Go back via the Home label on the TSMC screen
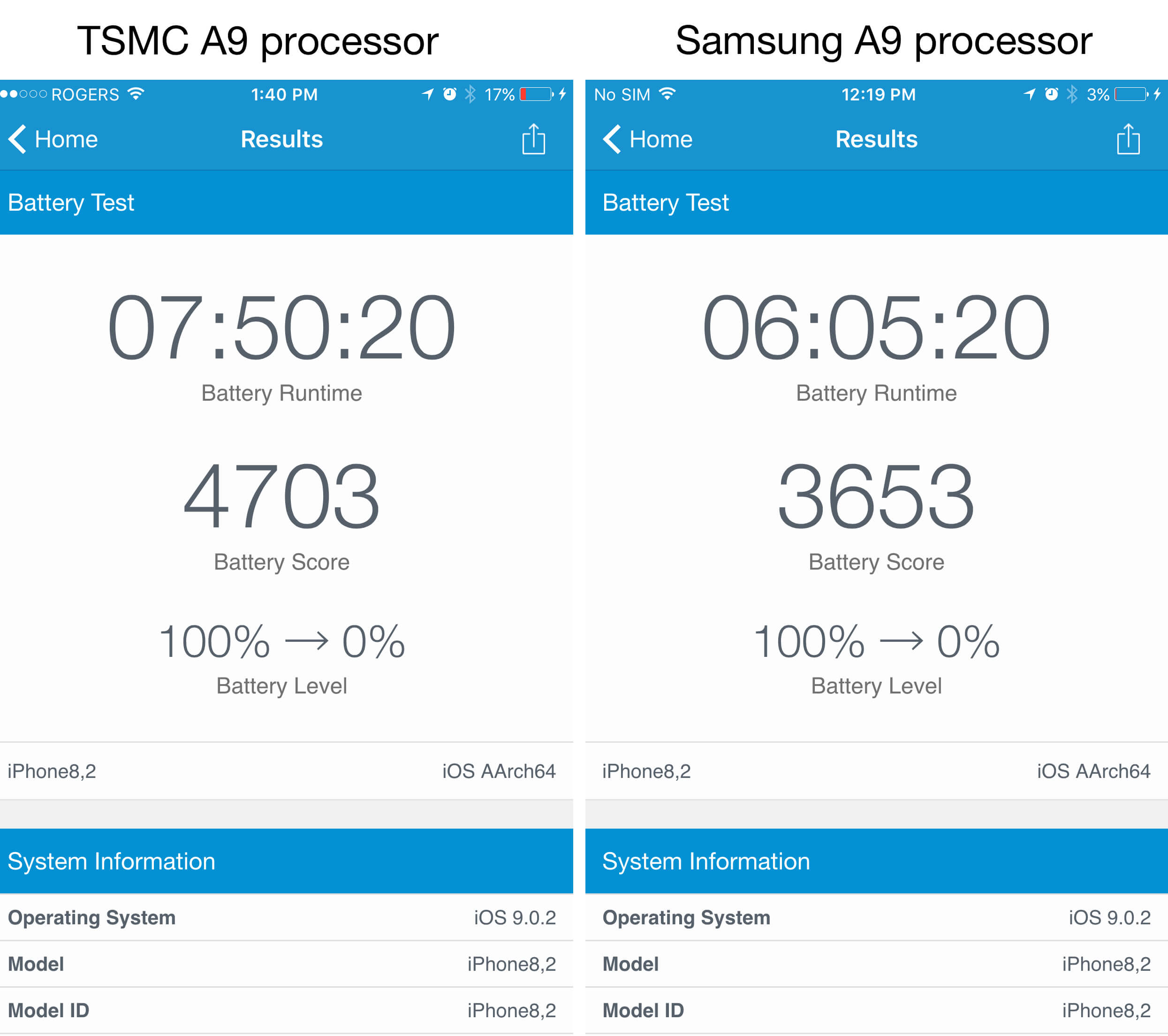The height and width of the screenshot is (1036, 1168). [66, 139]
